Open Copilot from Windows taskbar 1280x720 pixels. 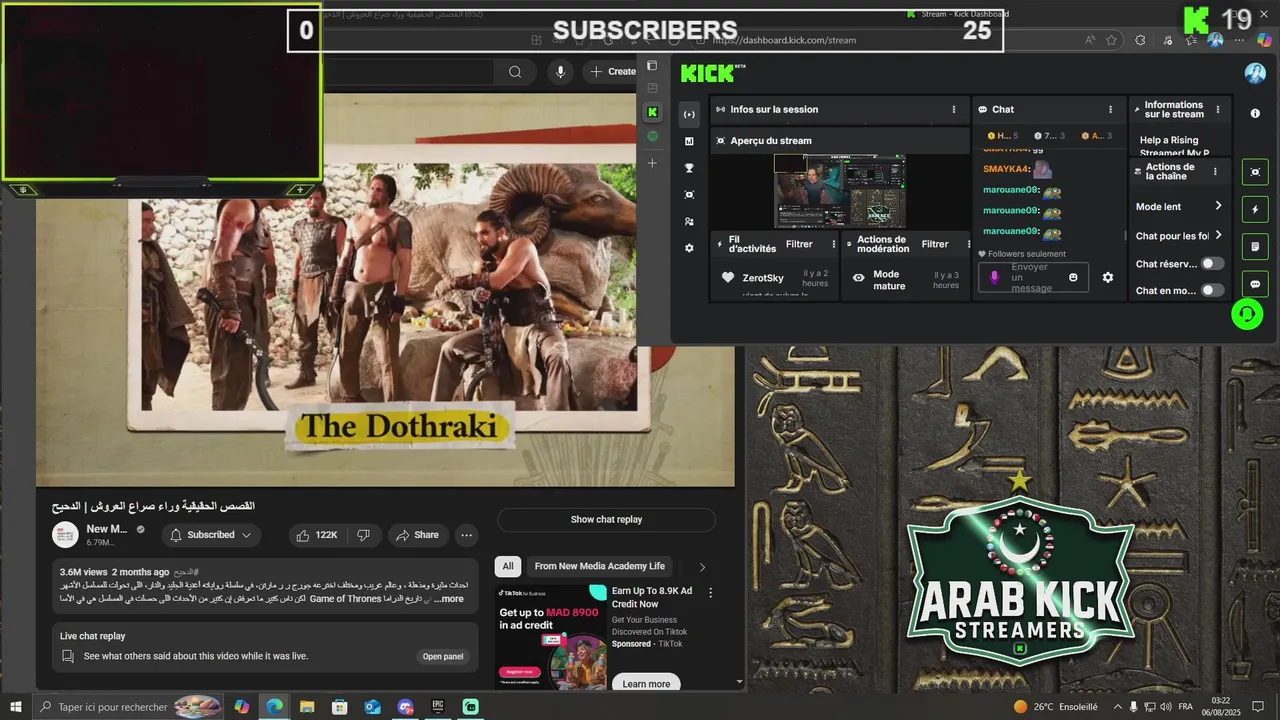pyautogui.click(x=241, y=707)
